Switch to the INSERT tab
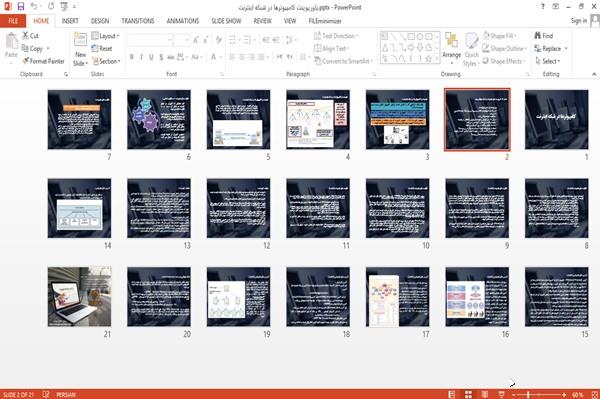 tap(70, 21)
